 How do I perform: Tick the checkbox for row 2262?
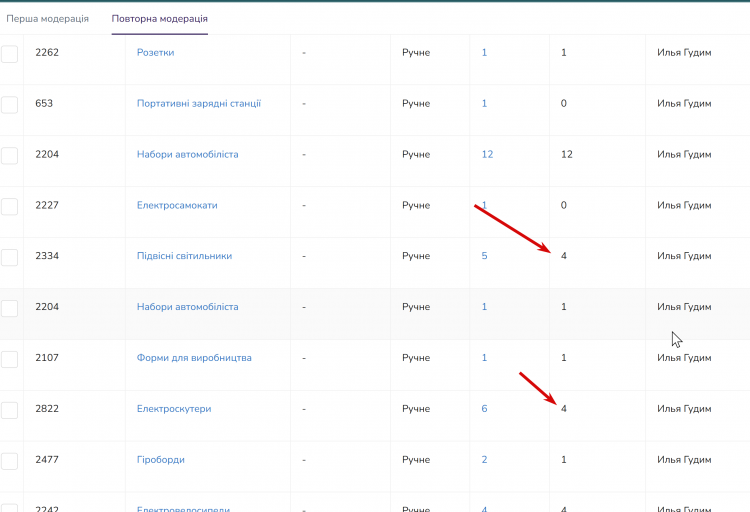10,54
